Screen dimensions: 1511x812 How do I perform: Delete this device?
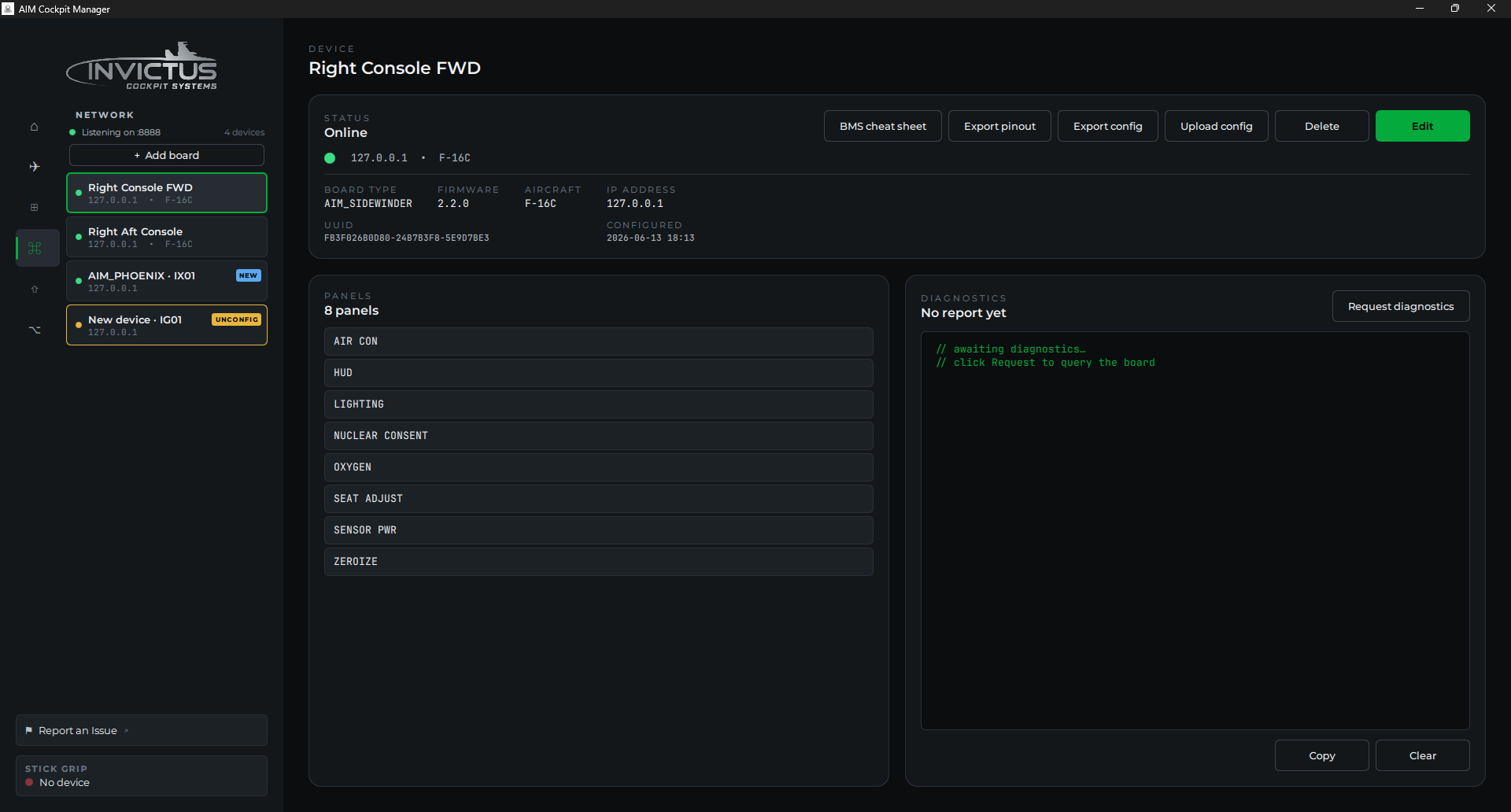[1321, 126]
